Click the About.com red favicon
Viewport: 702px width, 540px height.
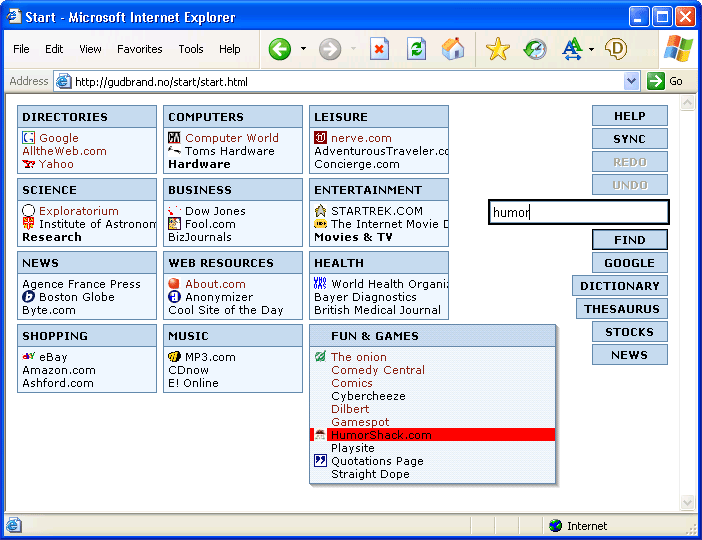click(x=174, y=283)
